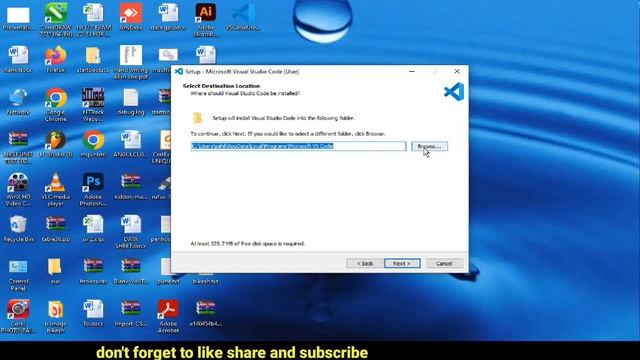The height and width of the screenshot is (360, 640).
Task: Click the VS Code logo in Setup title bar
Action: click(179, 71)
